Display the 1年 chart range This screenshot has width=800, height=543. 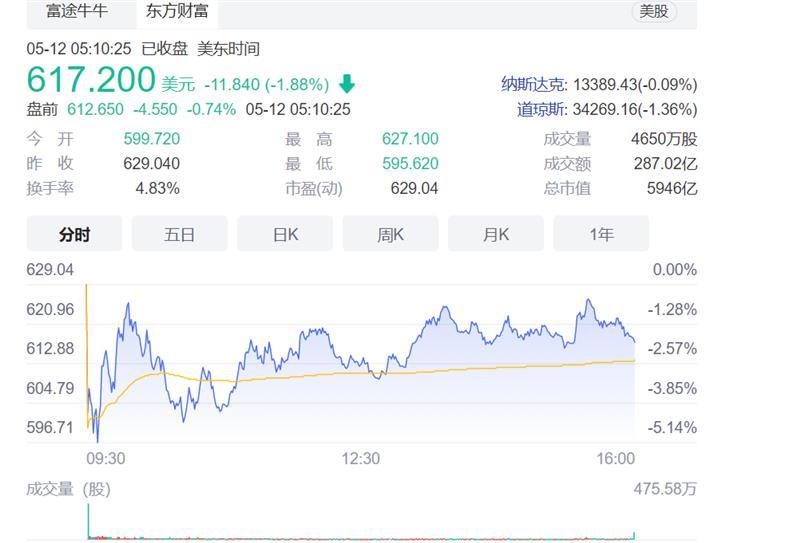click(x=601, y=234)
